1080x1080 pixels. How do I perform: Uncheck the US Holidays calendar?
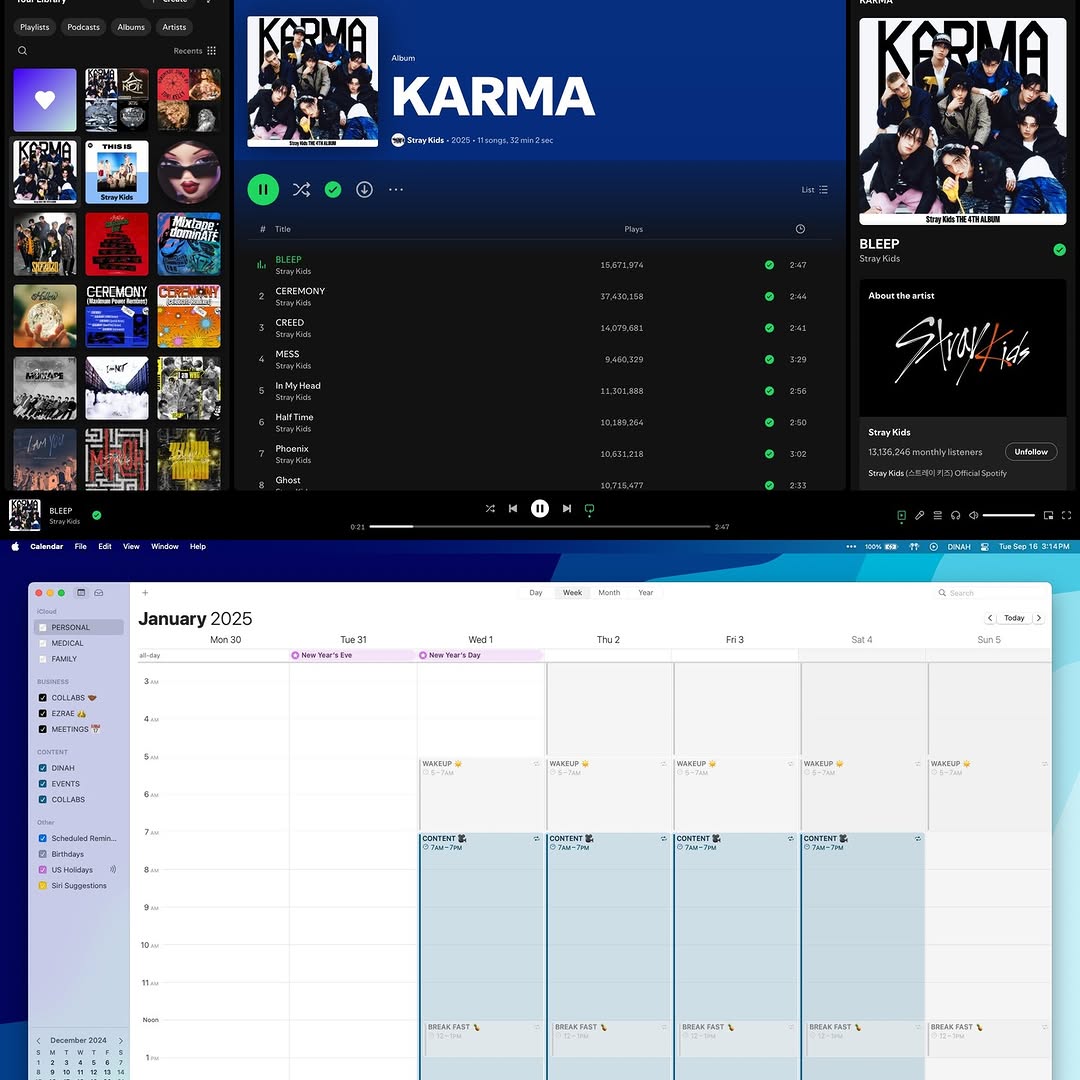(x=43, y=870)
